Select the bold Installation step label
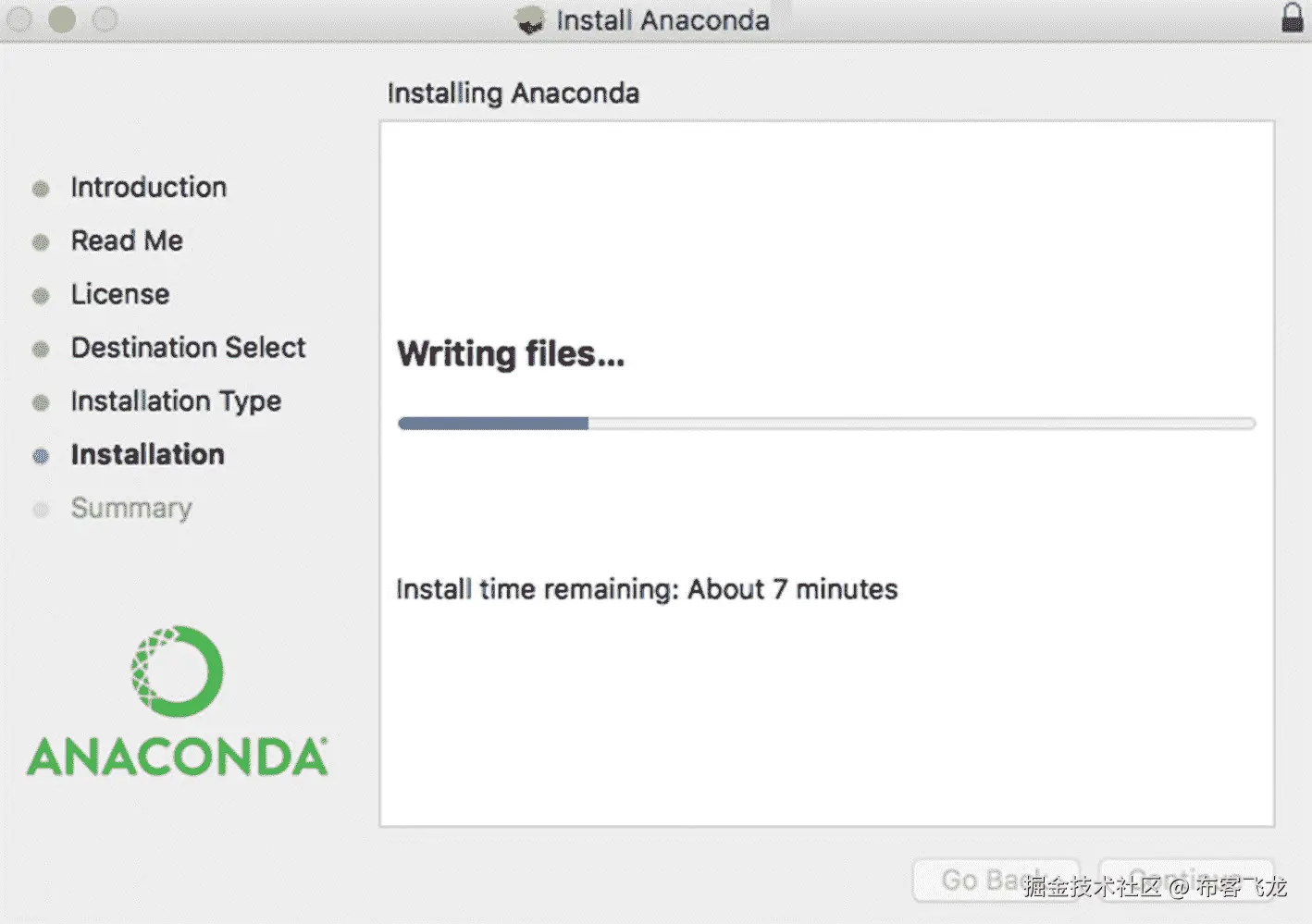The image size is (1312, 924). tap(148, 455)
